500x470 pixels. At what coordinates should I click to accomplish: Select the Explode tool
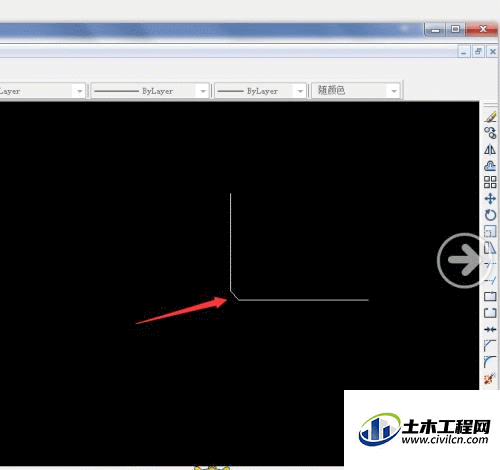(490, 378)
